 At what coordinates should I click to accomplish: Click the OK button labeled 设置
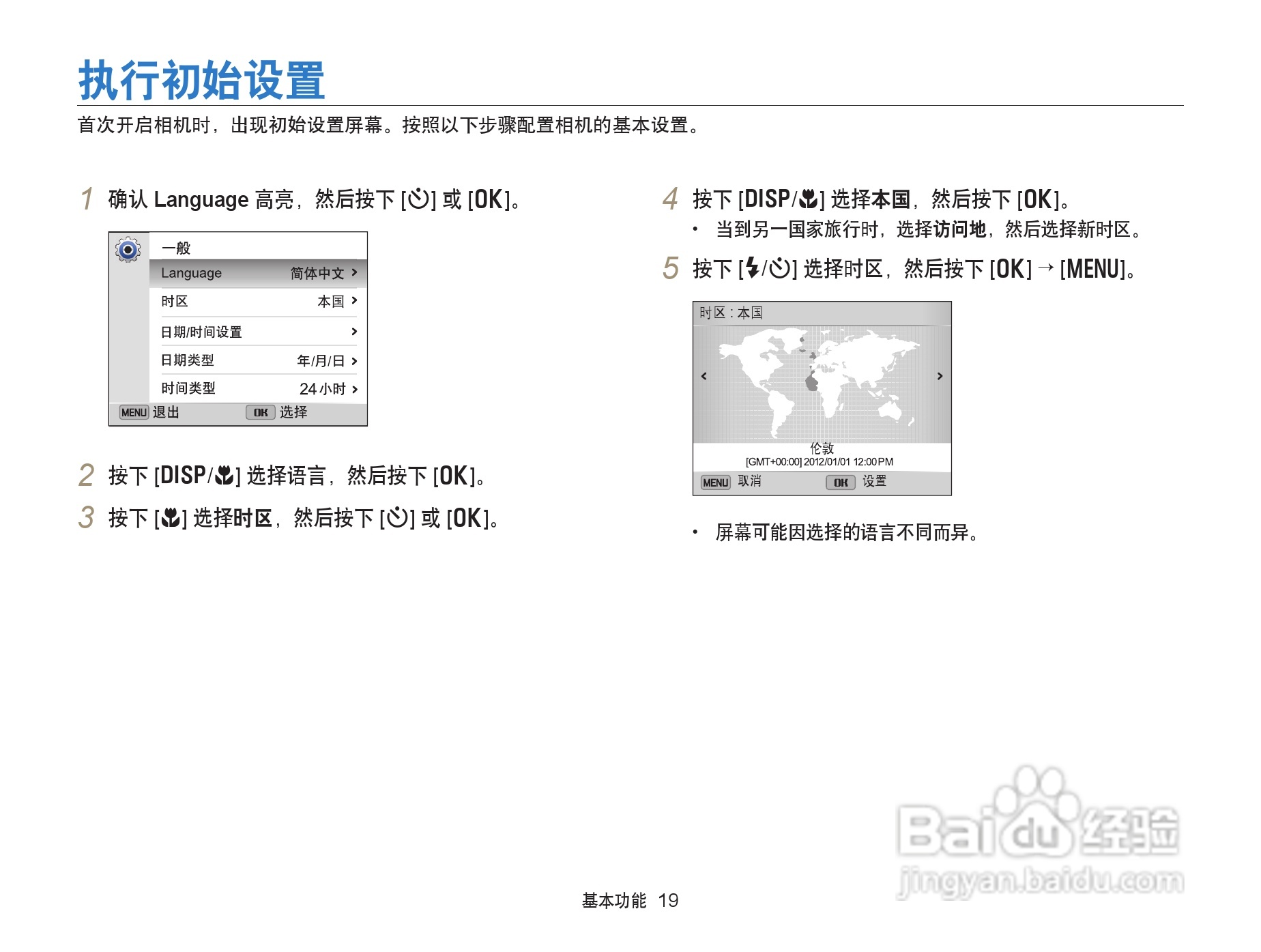[x=841, y=482]
